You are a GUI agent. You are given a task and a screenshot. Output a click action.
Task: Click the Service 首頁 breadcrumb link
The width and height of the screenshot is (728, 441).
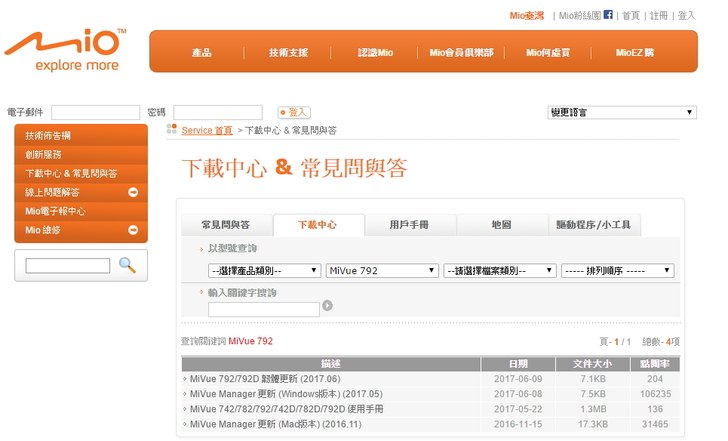(206, 131)
